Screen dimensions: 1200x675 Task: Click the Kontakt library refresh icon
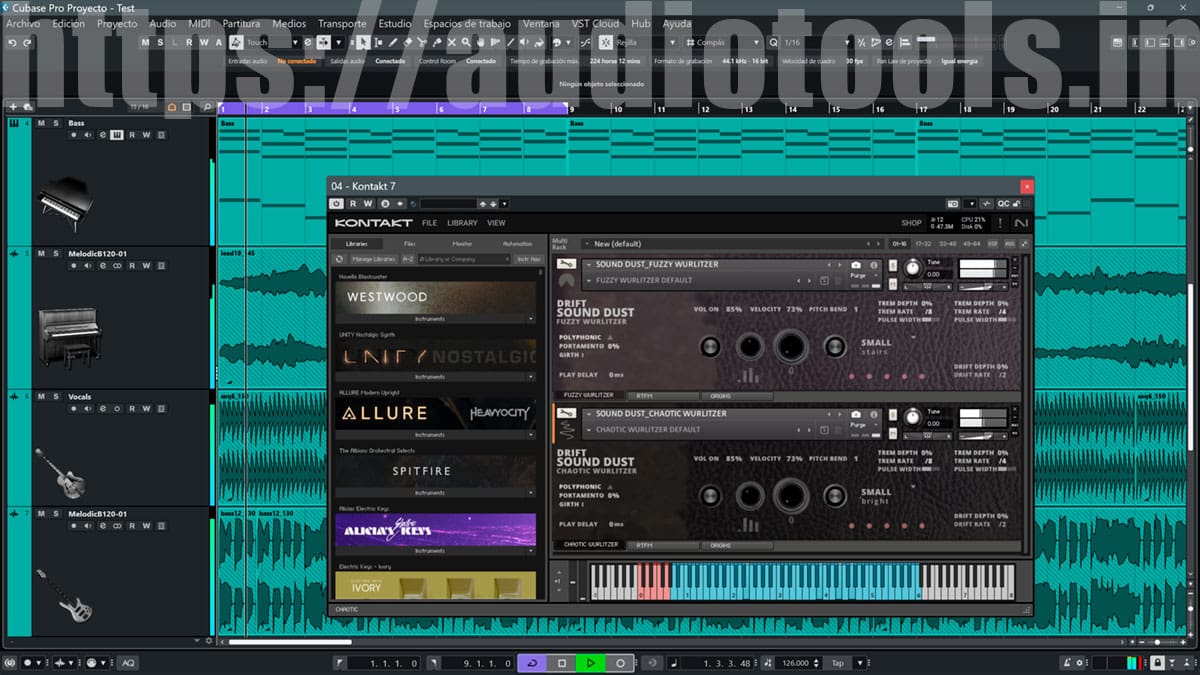coord(340,259)
